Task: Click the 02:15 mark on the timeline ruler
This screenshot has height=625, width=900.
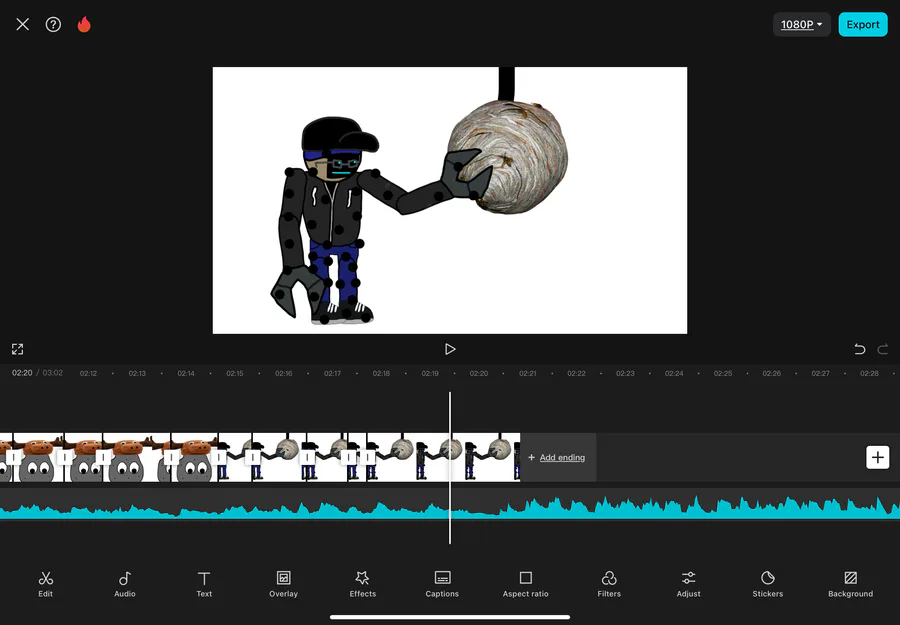Action: point(235,373)
